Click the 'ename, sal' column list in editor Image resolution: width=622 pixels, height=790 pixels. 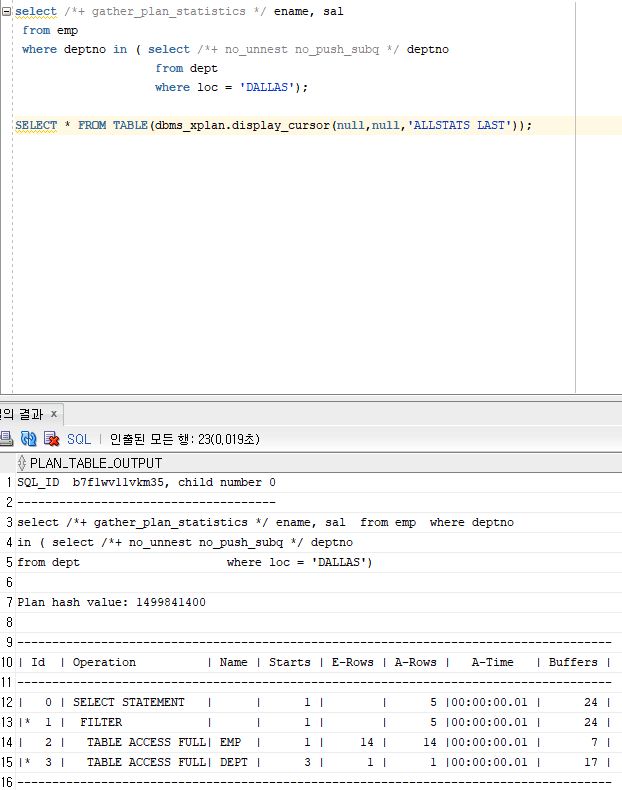pyautogui.click(x=309, y=11)
